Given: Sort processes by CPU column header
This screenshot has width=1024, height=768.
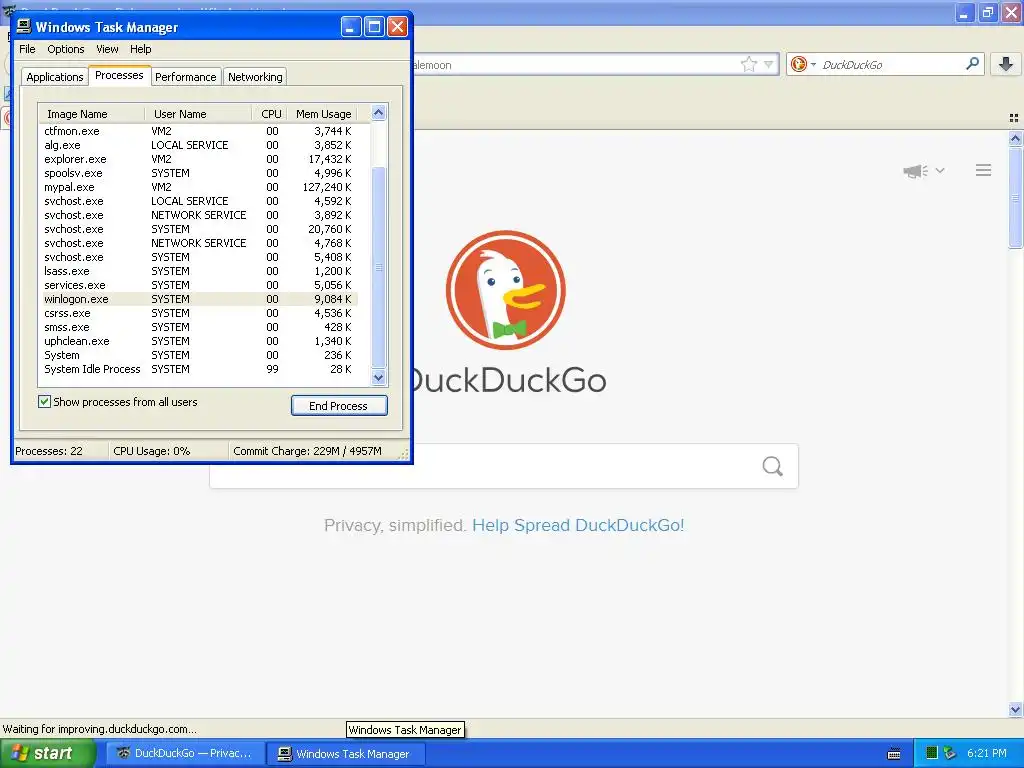Looking at the screenshot, I should [x=270, y=114].
